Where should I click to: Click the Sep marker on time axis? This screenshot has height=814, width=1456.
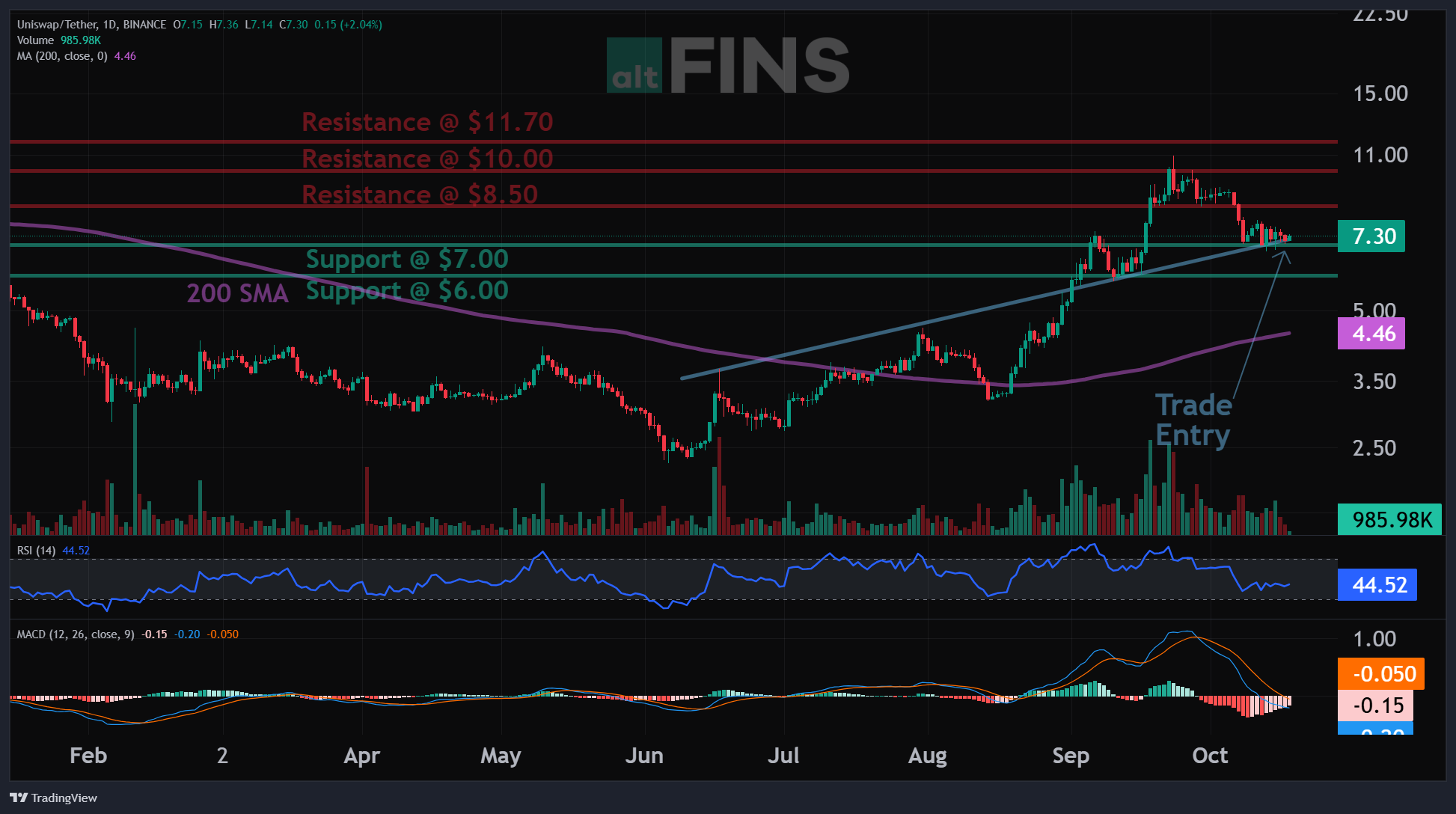coord(1071,756)
